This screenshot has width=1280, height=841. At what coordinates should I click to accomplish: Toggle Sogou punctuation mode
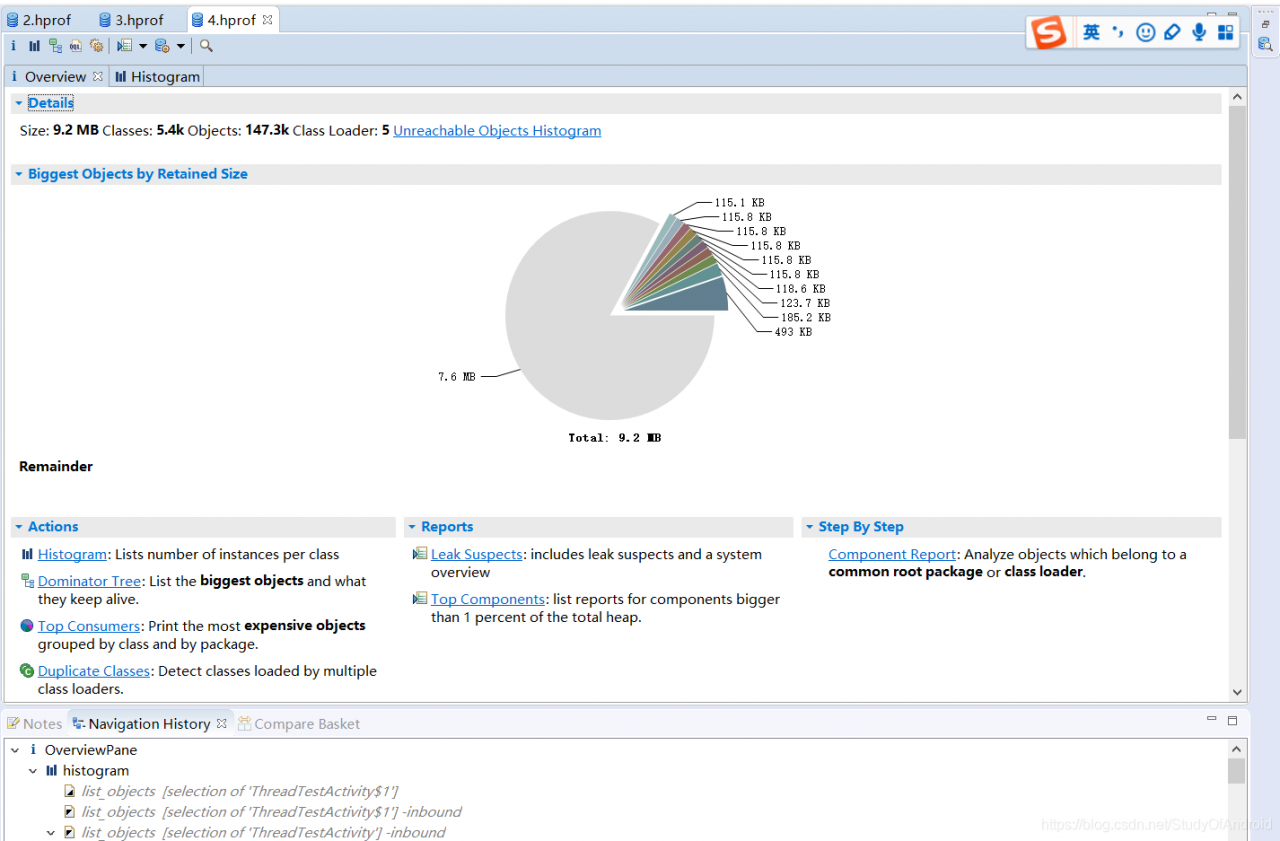click(x=1118, y=33)
